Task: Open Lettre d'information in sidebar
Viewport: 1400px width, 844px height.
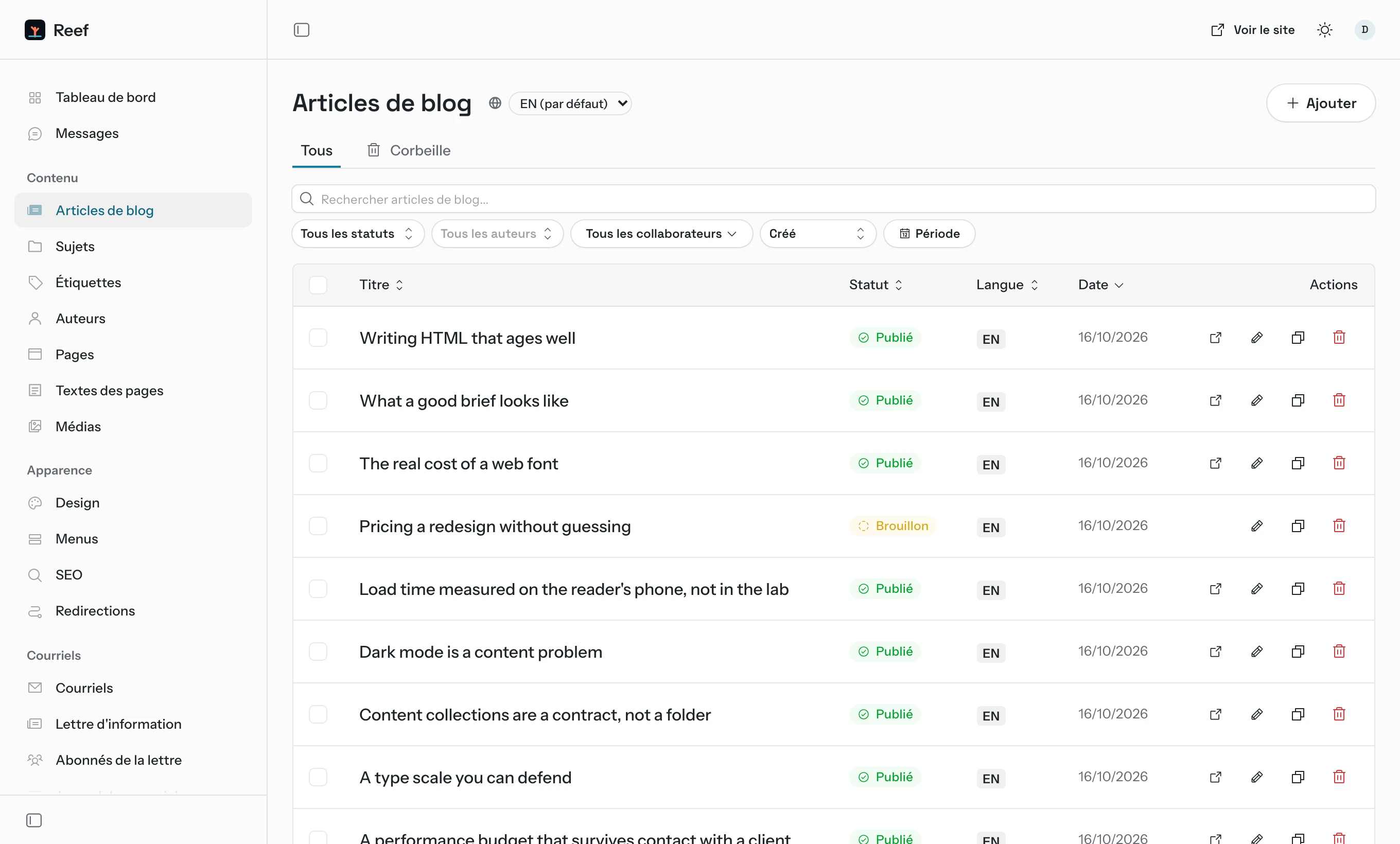Action: 133,724
